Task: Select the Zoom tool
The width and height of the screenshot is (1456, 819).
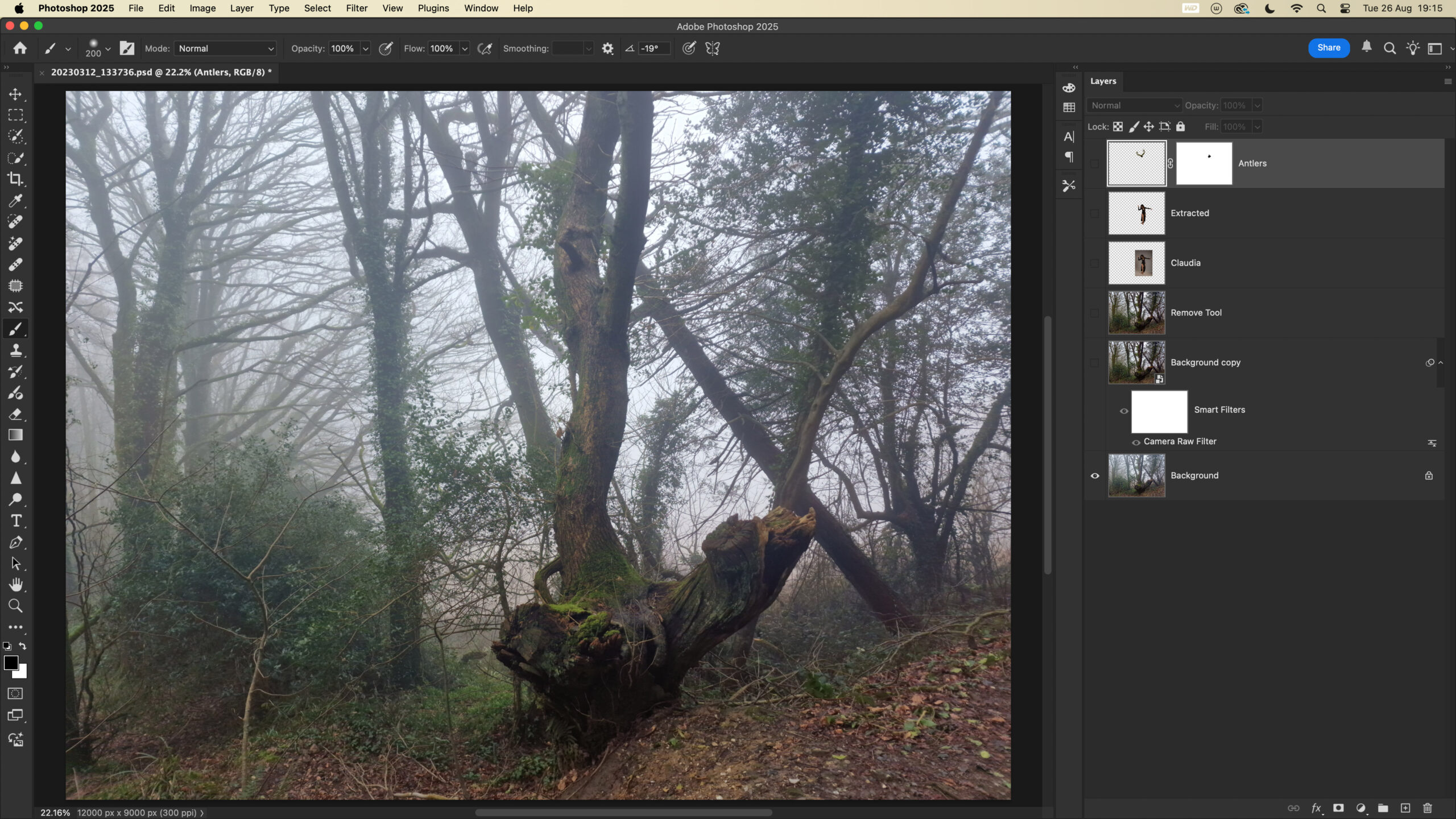Action: [x=15, y=606]
